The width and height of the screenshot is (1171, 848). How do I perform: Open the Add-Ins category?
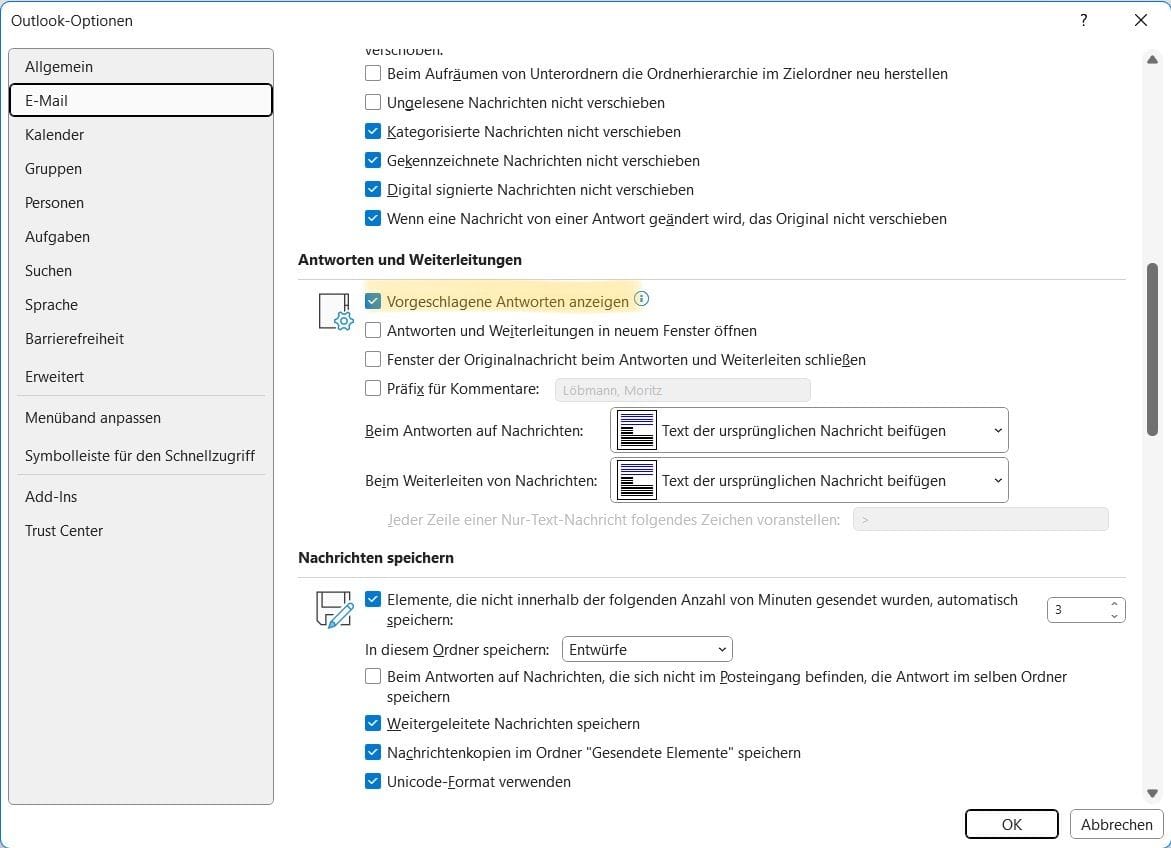(140, 497)
